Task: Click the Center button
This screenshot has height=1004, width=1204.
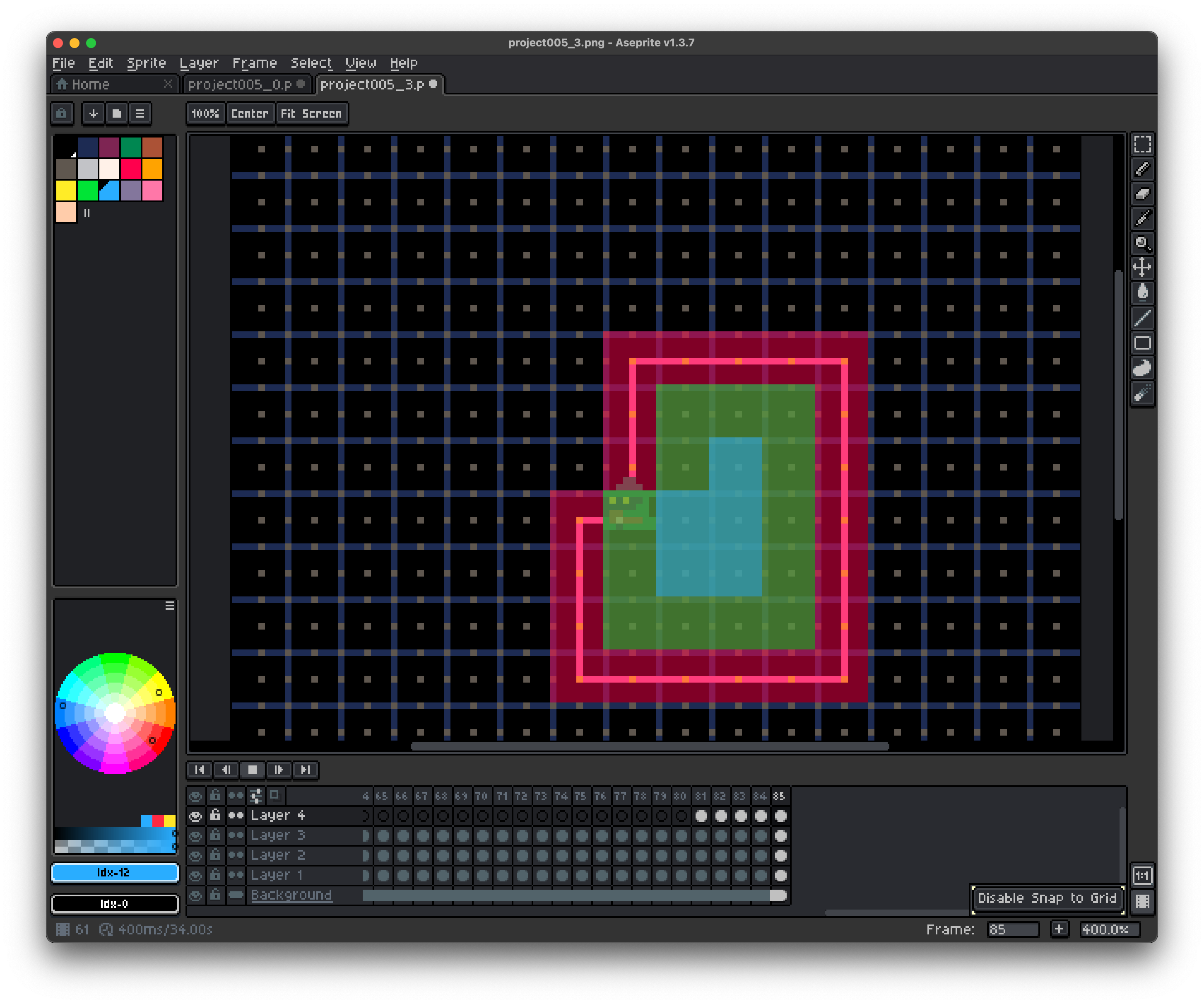Action: click(x=249, y=113)
